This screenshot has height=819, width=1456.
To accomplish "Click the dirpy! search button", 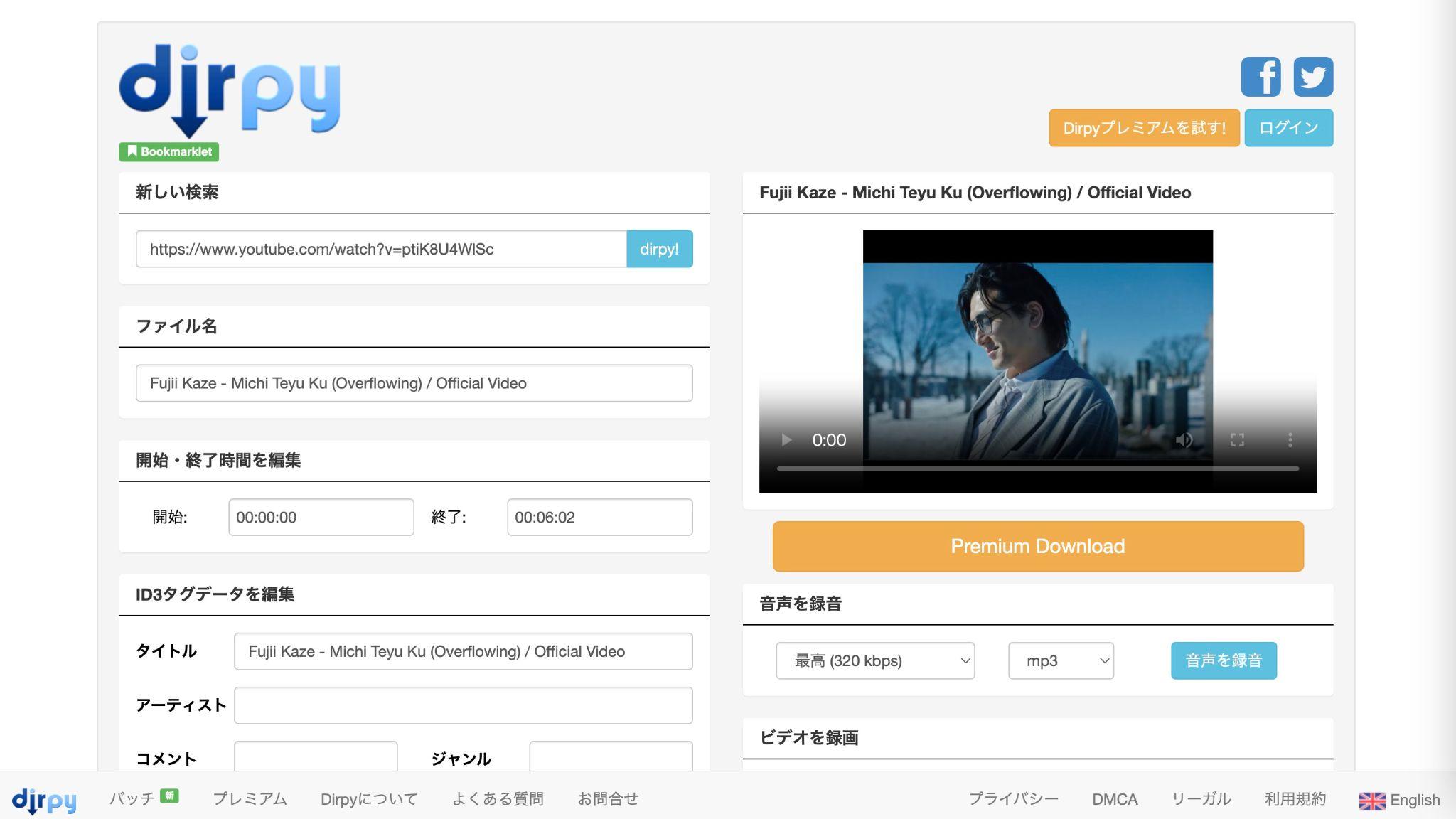I will [659, 249].
